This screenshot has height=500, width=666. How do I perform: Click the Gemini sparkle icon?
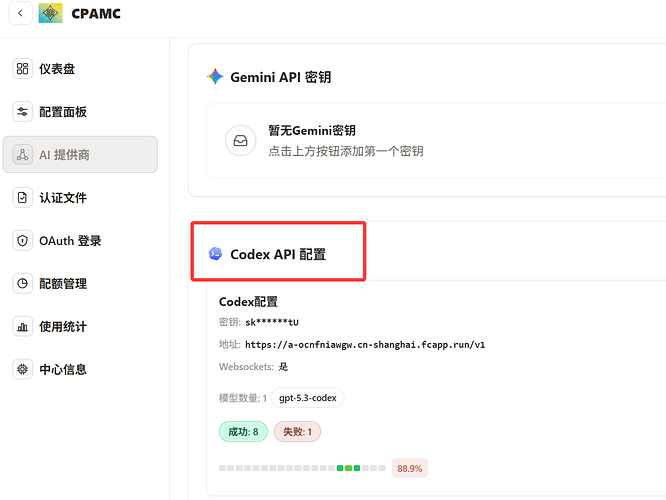pyautogui.click(x=215, y=76)
